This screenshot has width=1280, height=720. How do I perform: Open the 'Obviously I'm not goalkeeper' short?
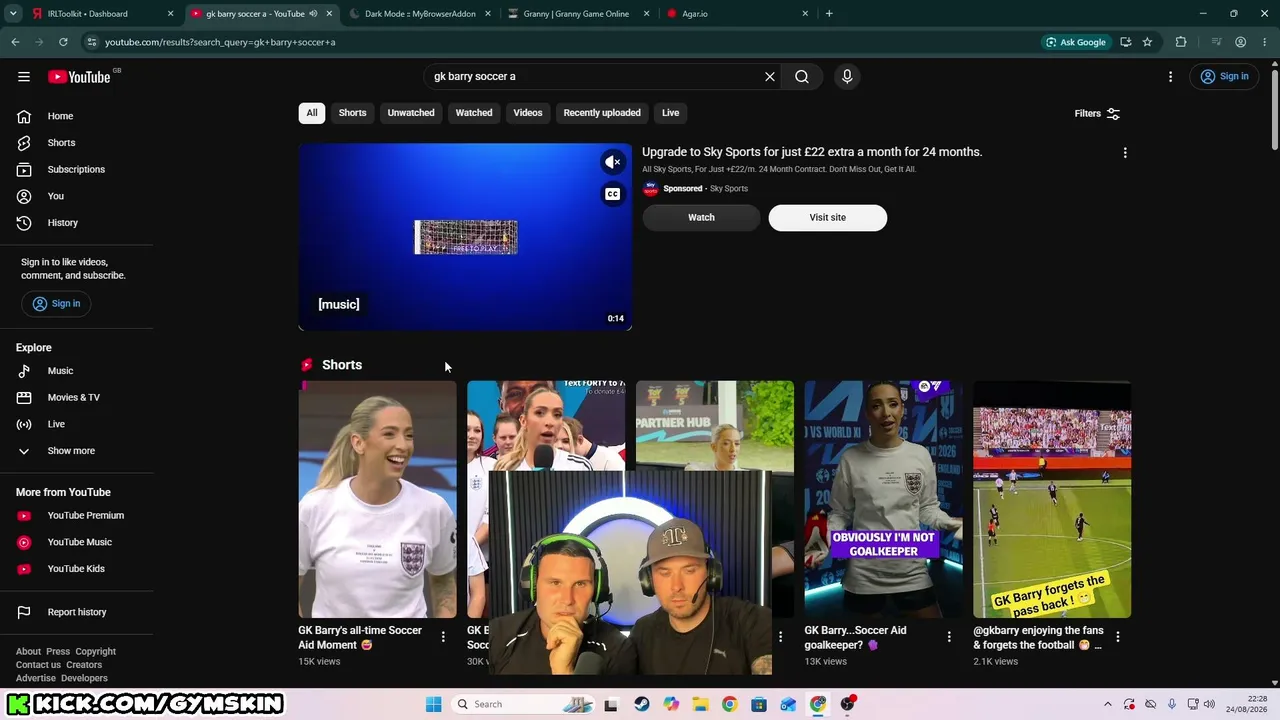click(x=883, y=499)
